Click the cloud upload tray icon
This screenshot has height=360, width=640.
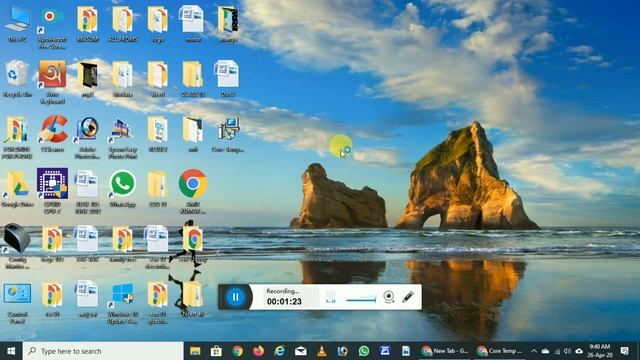click(579, 351)
